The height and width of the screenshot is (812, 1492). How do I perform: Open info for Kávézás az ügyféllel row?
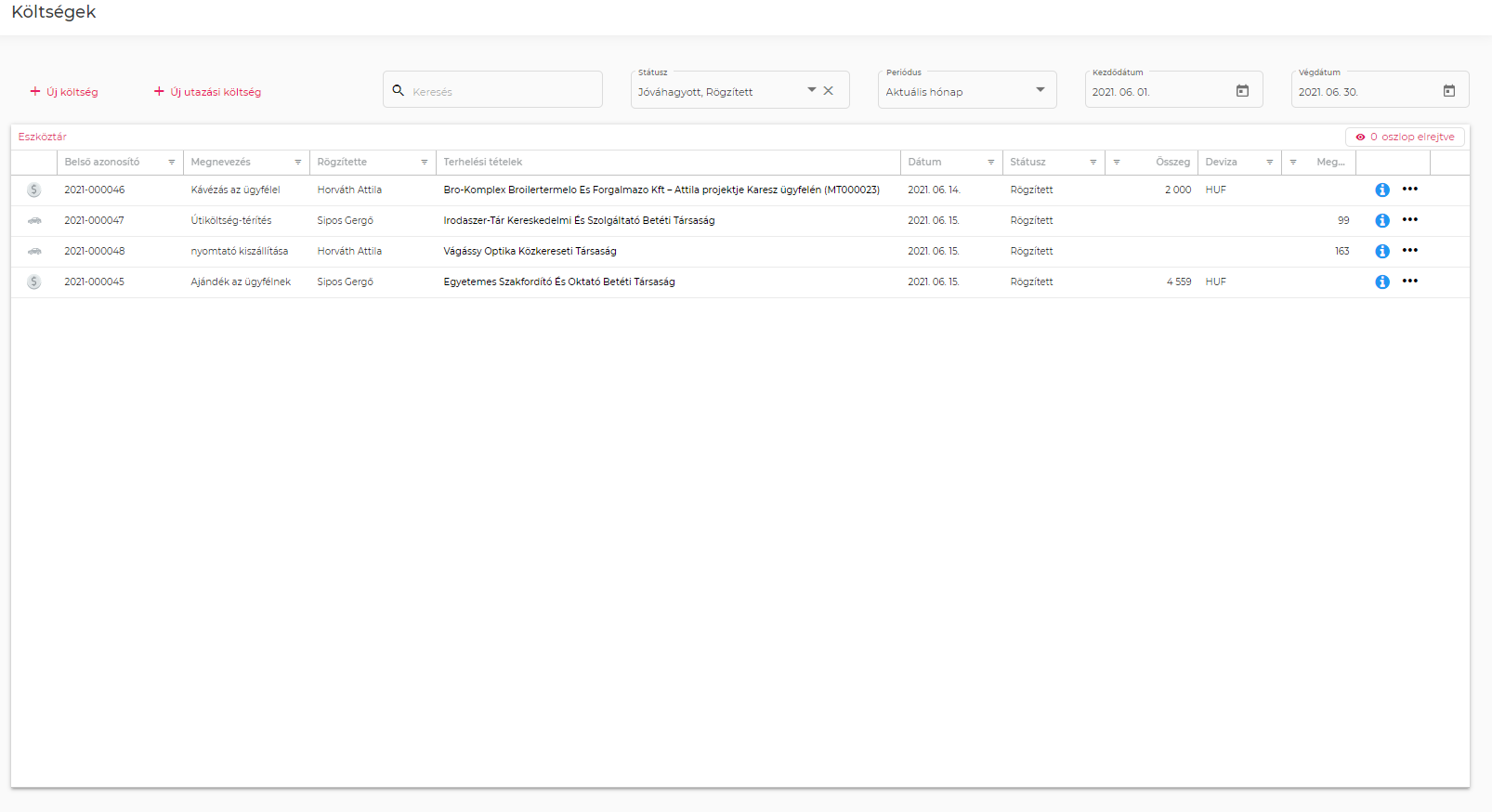(x=1382, y=190)
